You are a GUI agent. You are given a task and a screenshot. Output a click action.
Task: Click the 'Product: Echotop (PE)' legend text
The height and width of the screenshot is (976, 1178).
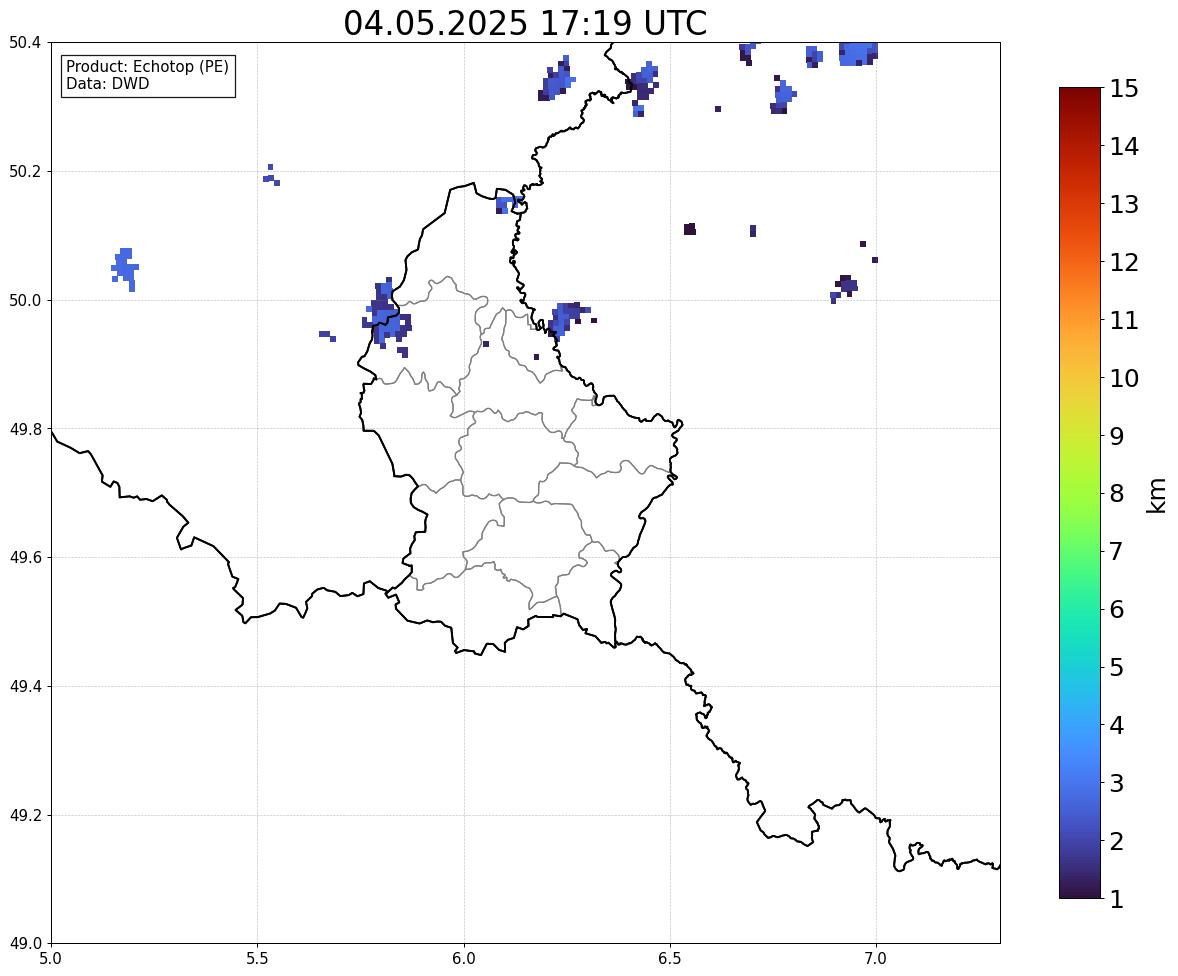147,66
